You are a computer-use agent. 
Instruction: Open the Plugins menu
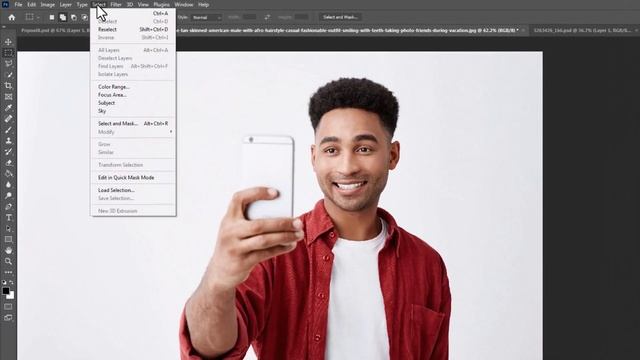click(161, 4)
